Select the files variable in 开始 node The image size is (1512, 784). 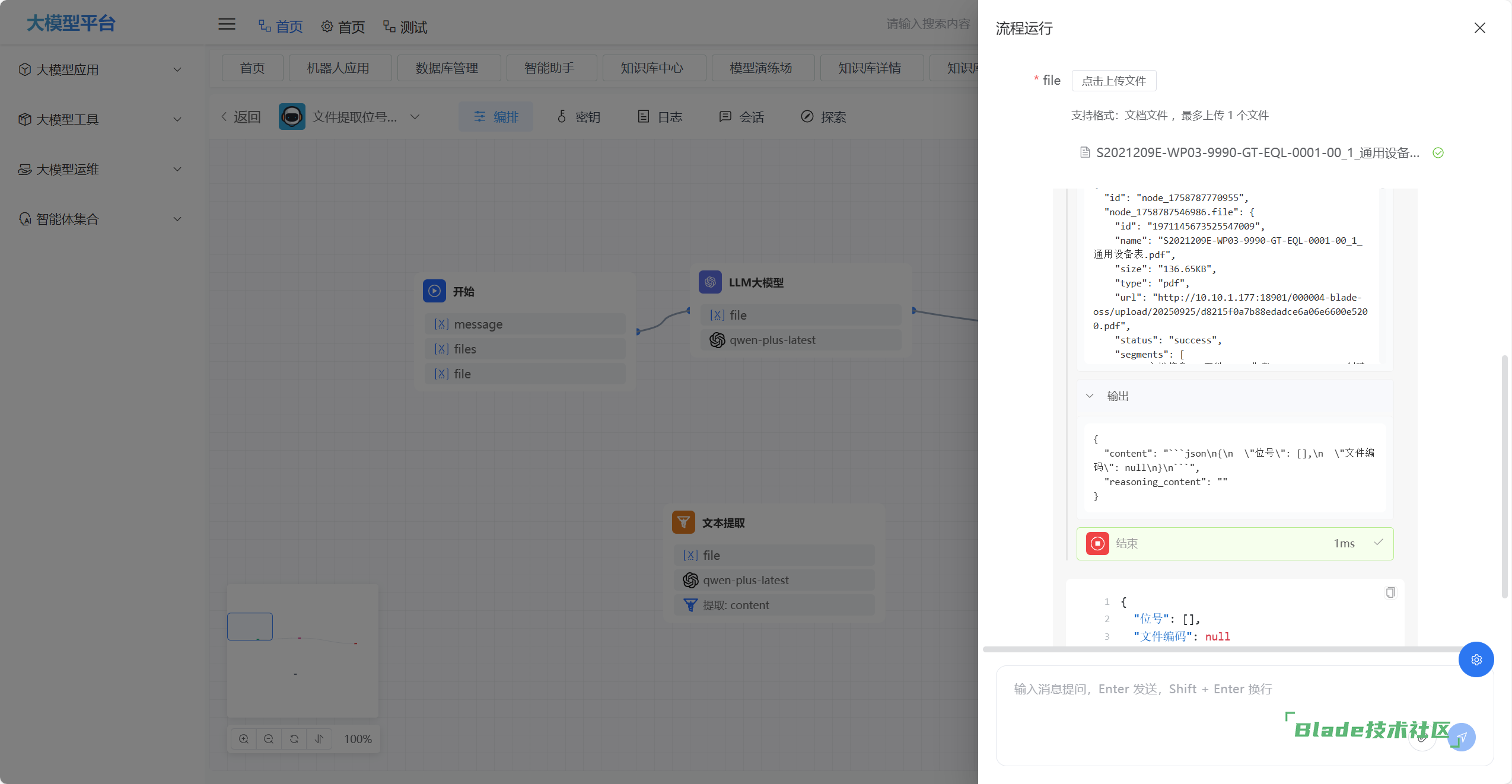525,349
